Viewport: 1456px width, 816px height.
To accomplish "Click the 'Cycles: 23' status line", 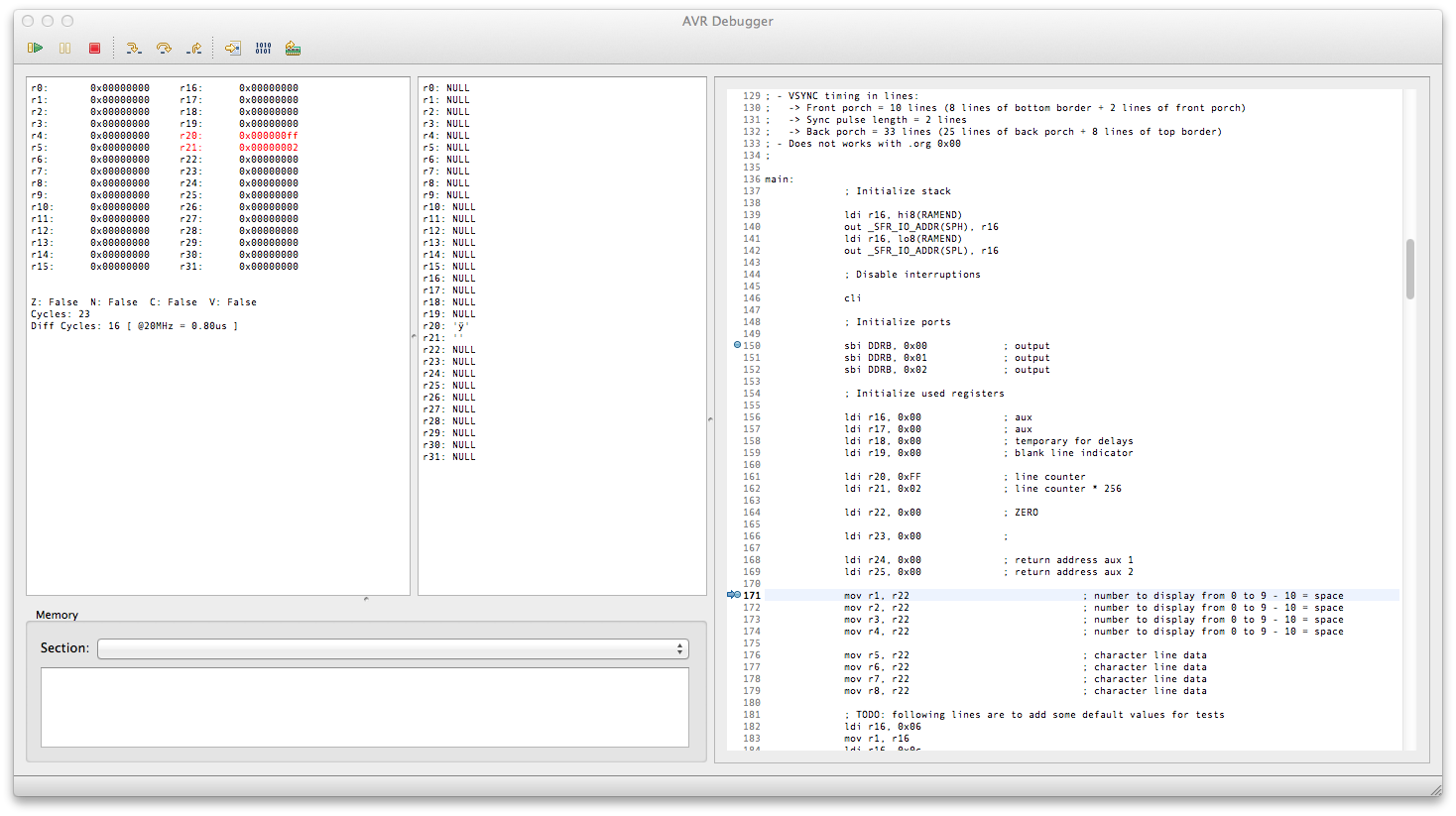I will click(x=61, y=314).
